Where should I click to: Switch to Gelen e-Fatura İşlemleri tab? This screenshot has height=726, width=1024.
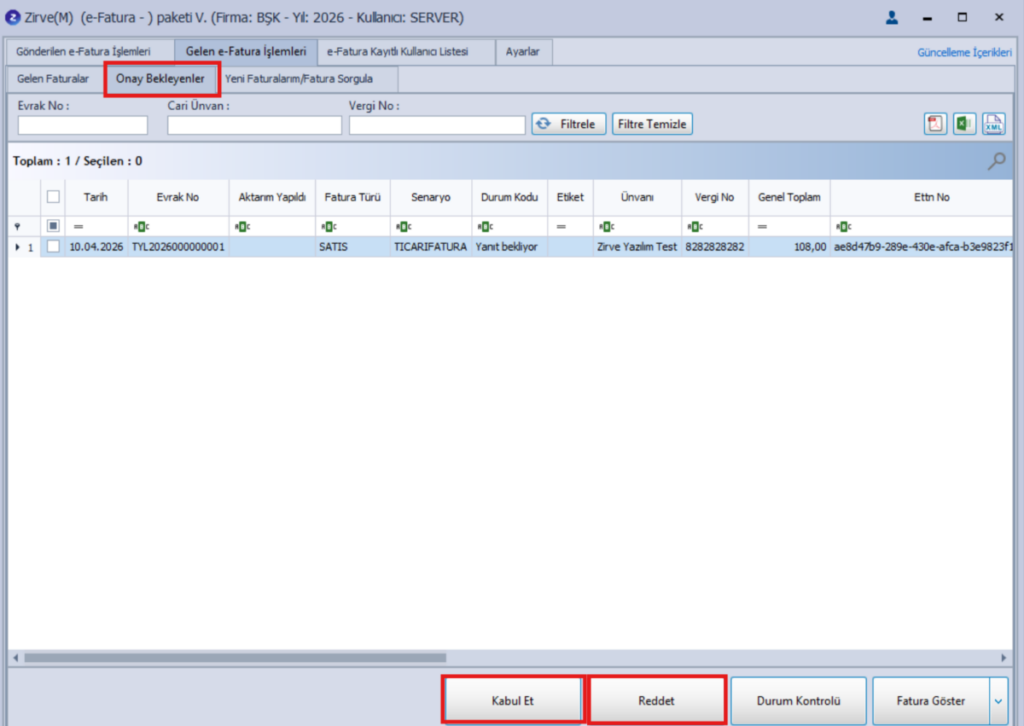[246, 52]
